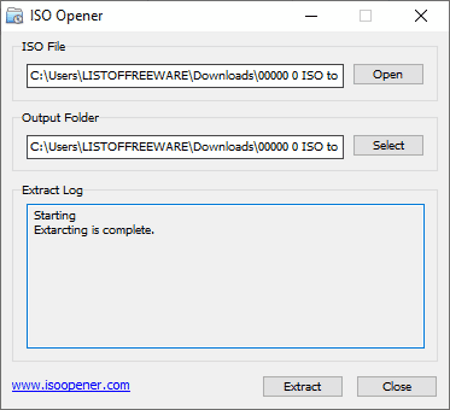
Task: Click inside the Extract Log text area
Action: point(225,276)
